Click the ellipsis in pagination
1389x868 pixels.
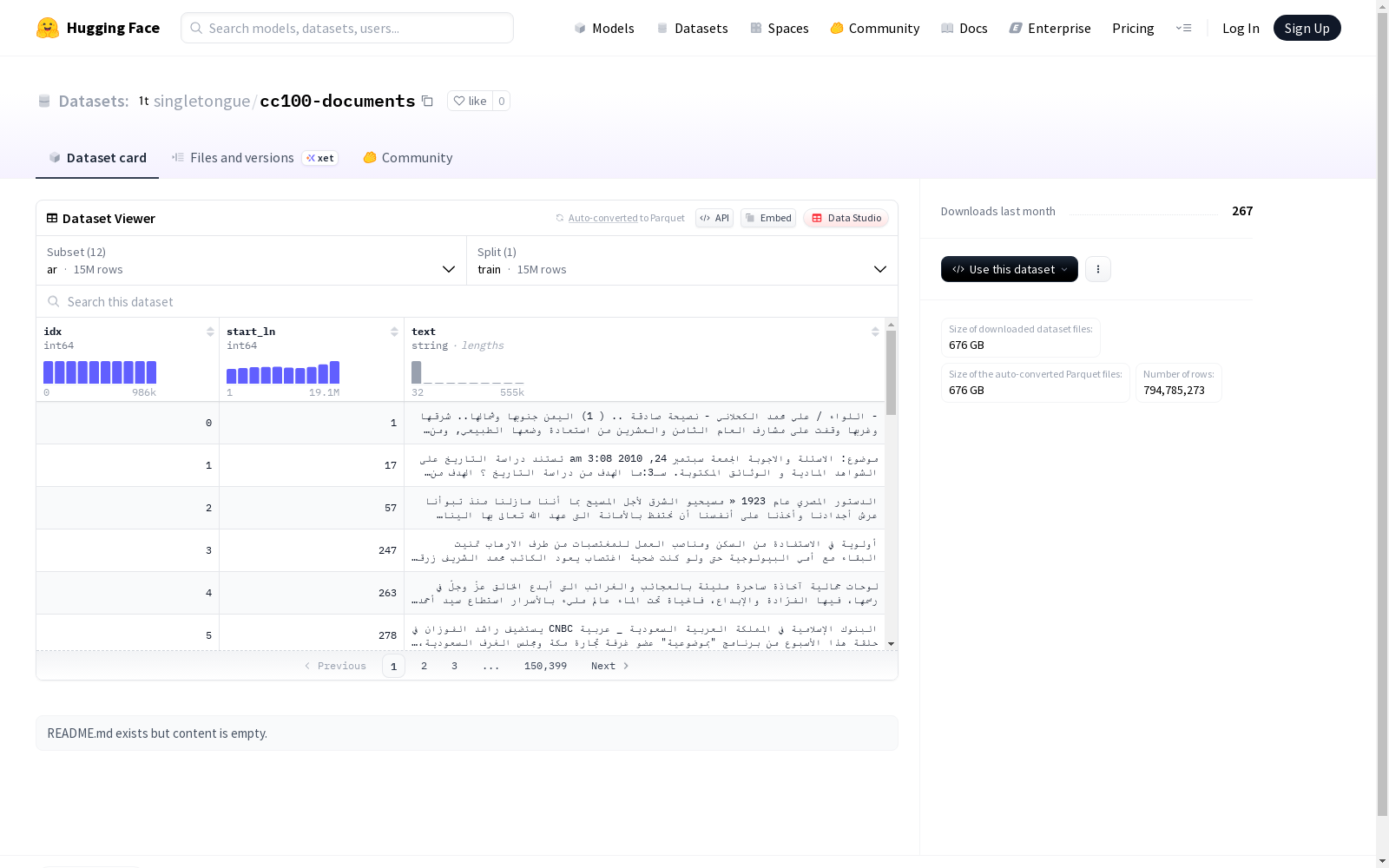(491, 666)
